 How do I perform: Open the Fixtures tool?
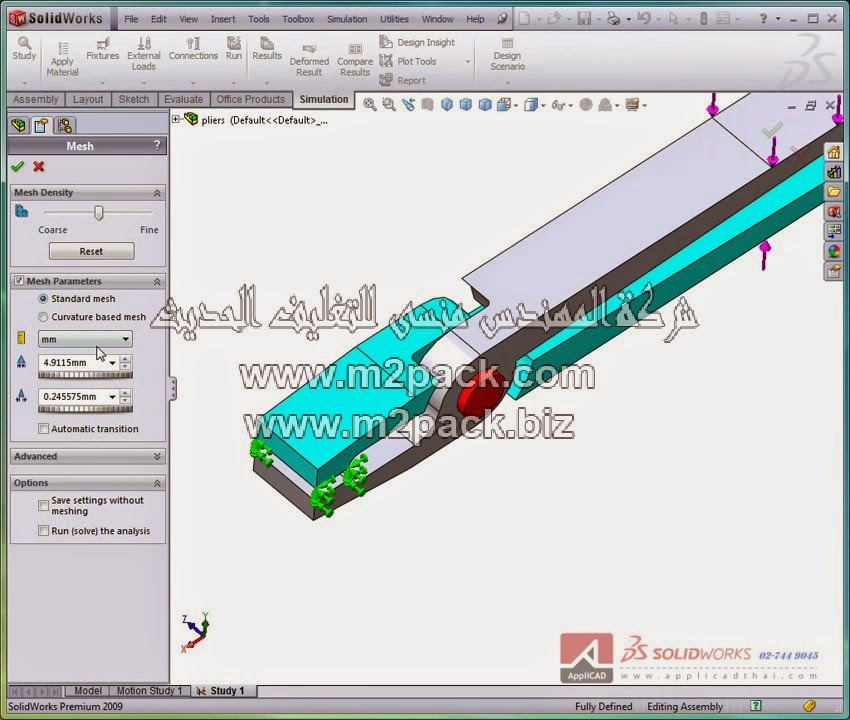point(102,48)
